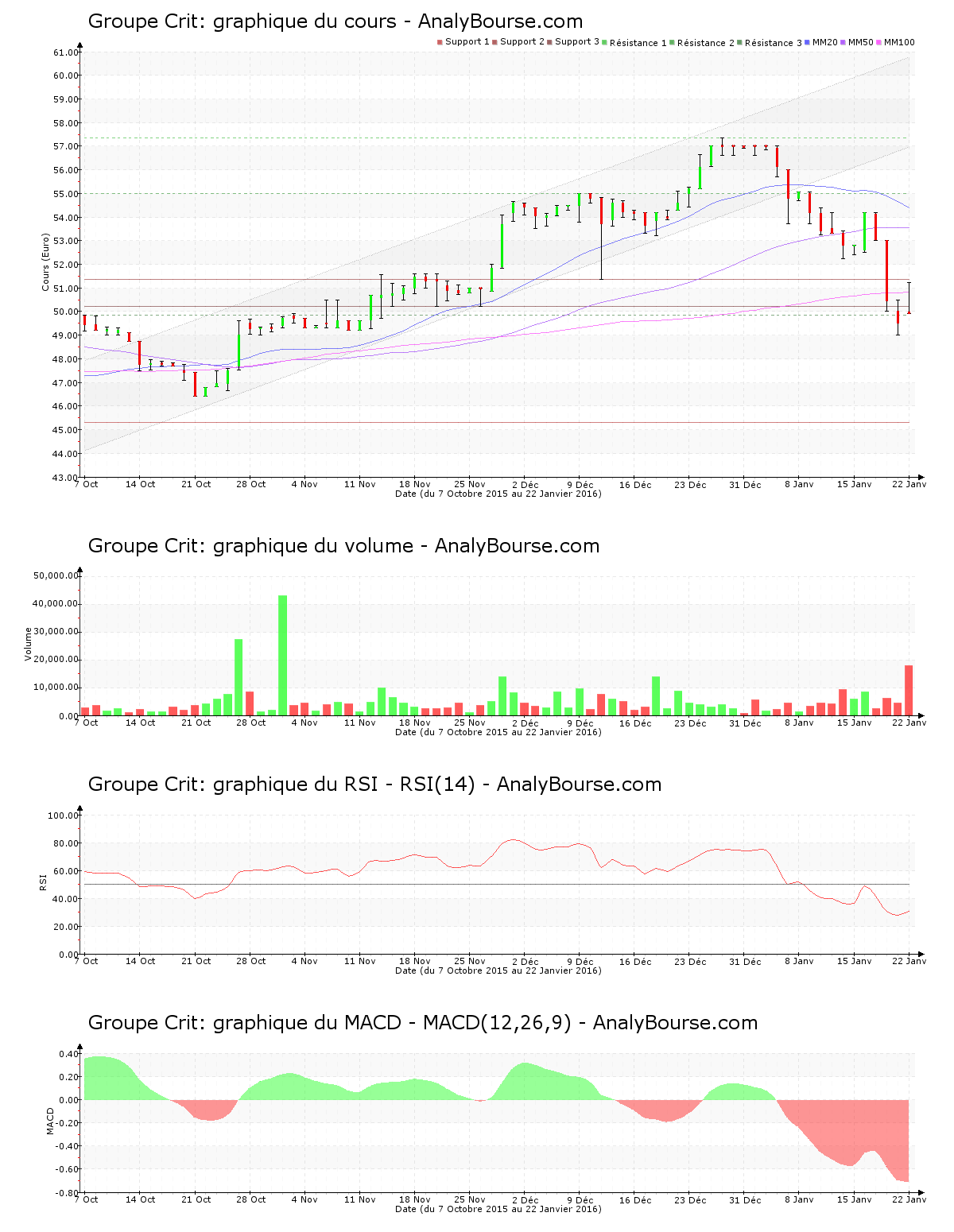Click the 30,000.00 tick on volume axis

(56, 632)
